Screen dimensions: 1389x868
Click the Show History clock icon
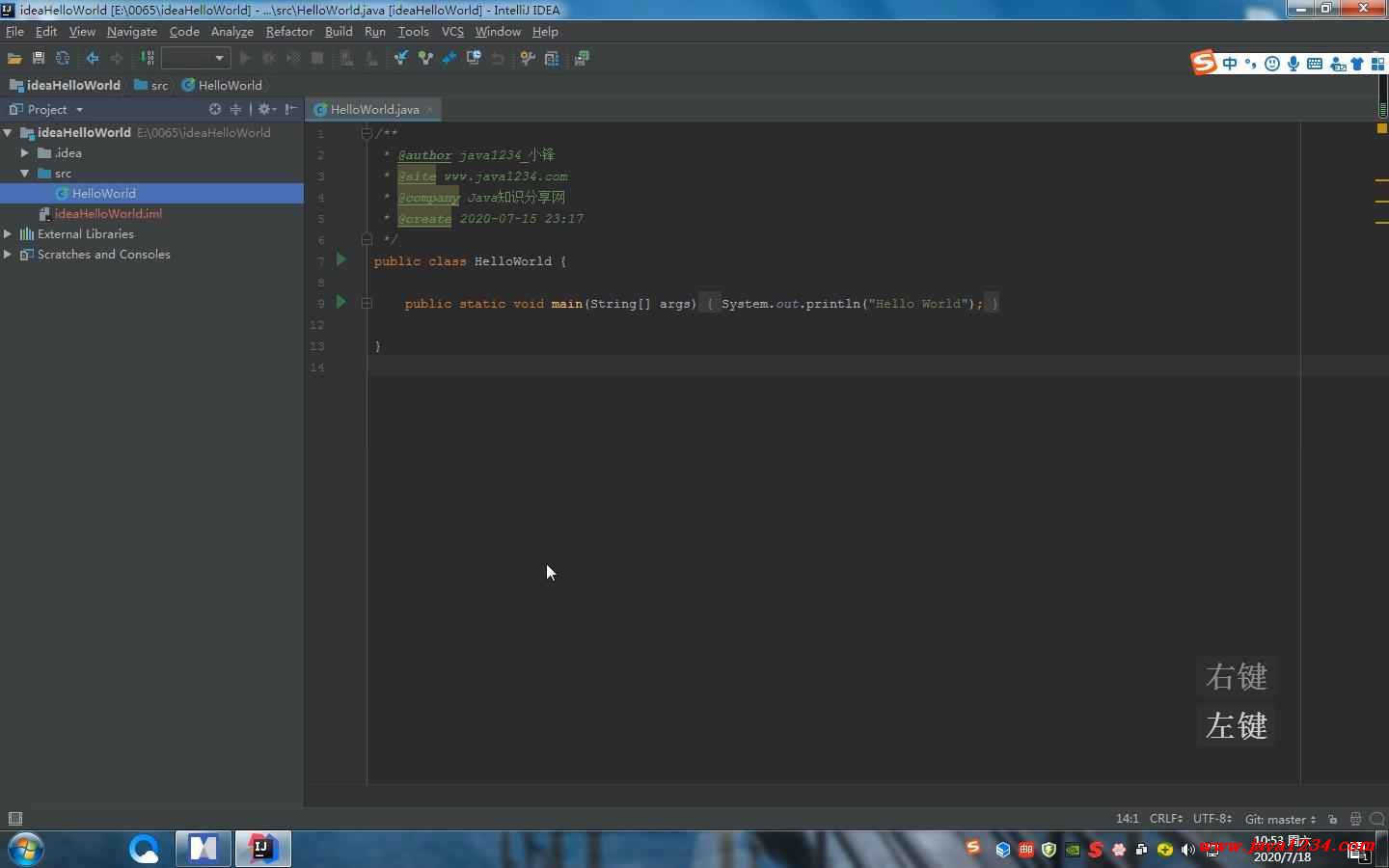coord(474,59)
